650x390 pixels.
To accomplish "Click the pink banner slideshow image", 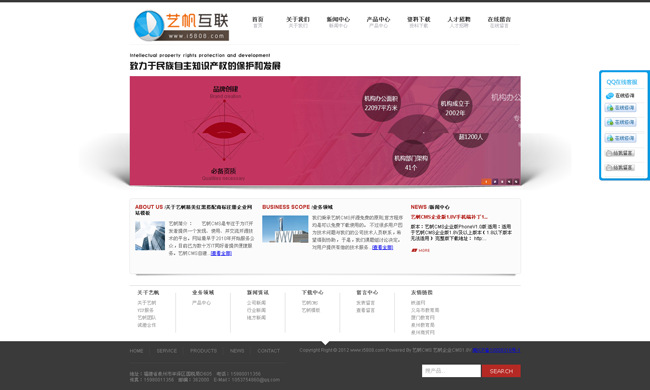I will [325, 131].
